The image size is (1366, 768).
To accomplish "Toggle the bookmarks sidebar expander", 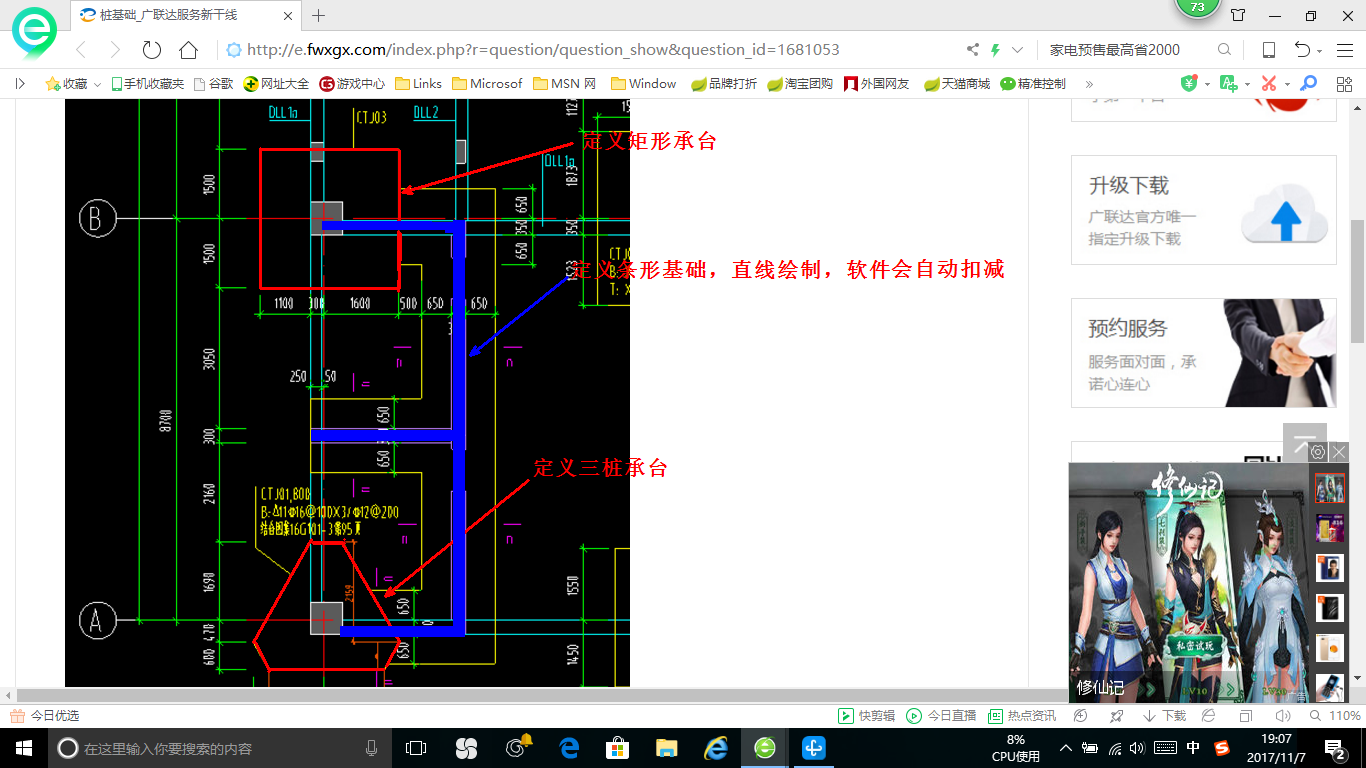I will [x=20, y=84].
